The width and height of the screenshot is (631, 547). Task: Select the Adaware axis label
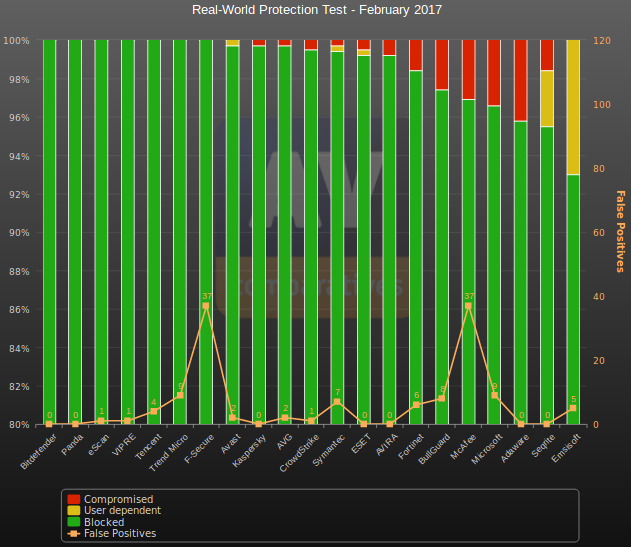(515, 448)
